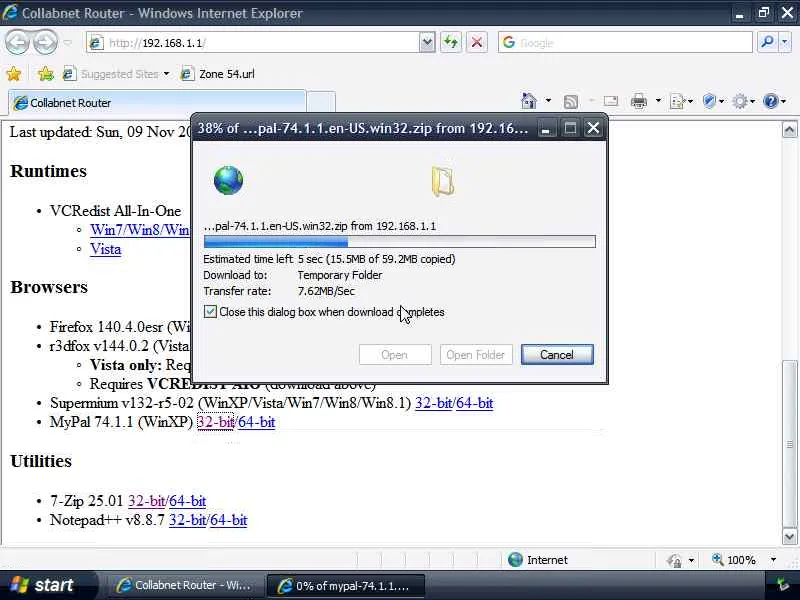This screenshot has width=800, height=600.
Task: Download Supermium 64-bit link
Action: (x=474, y=403)
